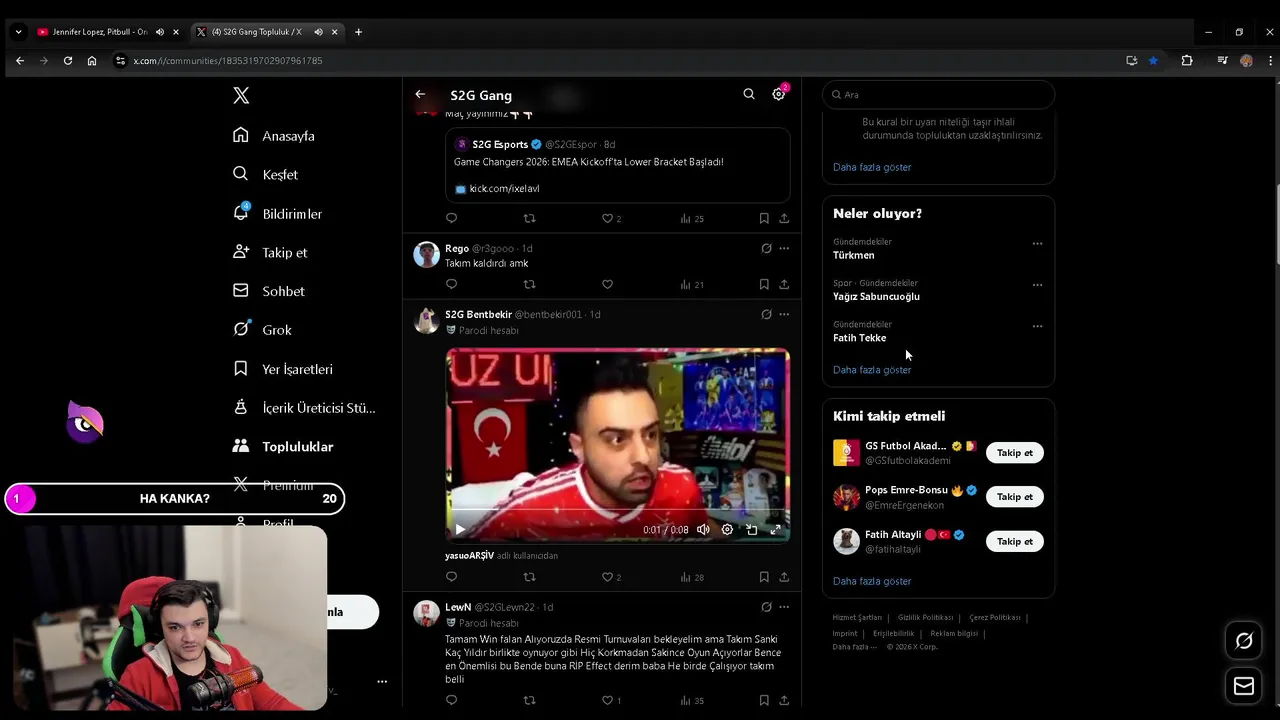
Task: Reload the page in Chrome
Action: [x=68, y=61]
